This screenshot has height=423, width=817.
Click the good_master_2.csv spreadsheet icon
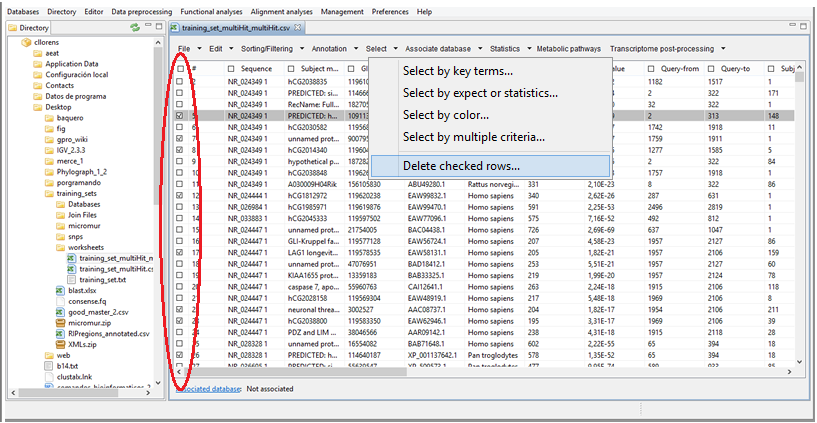61,311
